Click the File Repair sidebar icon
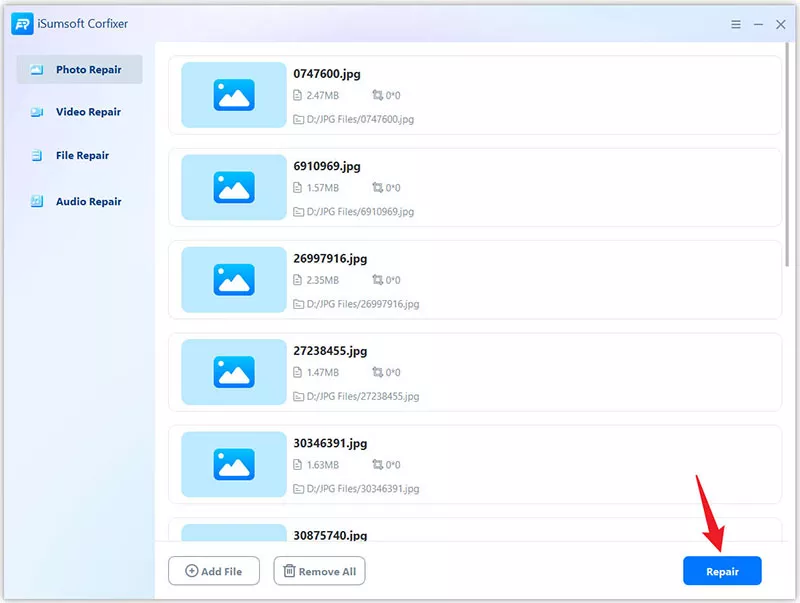 click(x=37, y=155)
